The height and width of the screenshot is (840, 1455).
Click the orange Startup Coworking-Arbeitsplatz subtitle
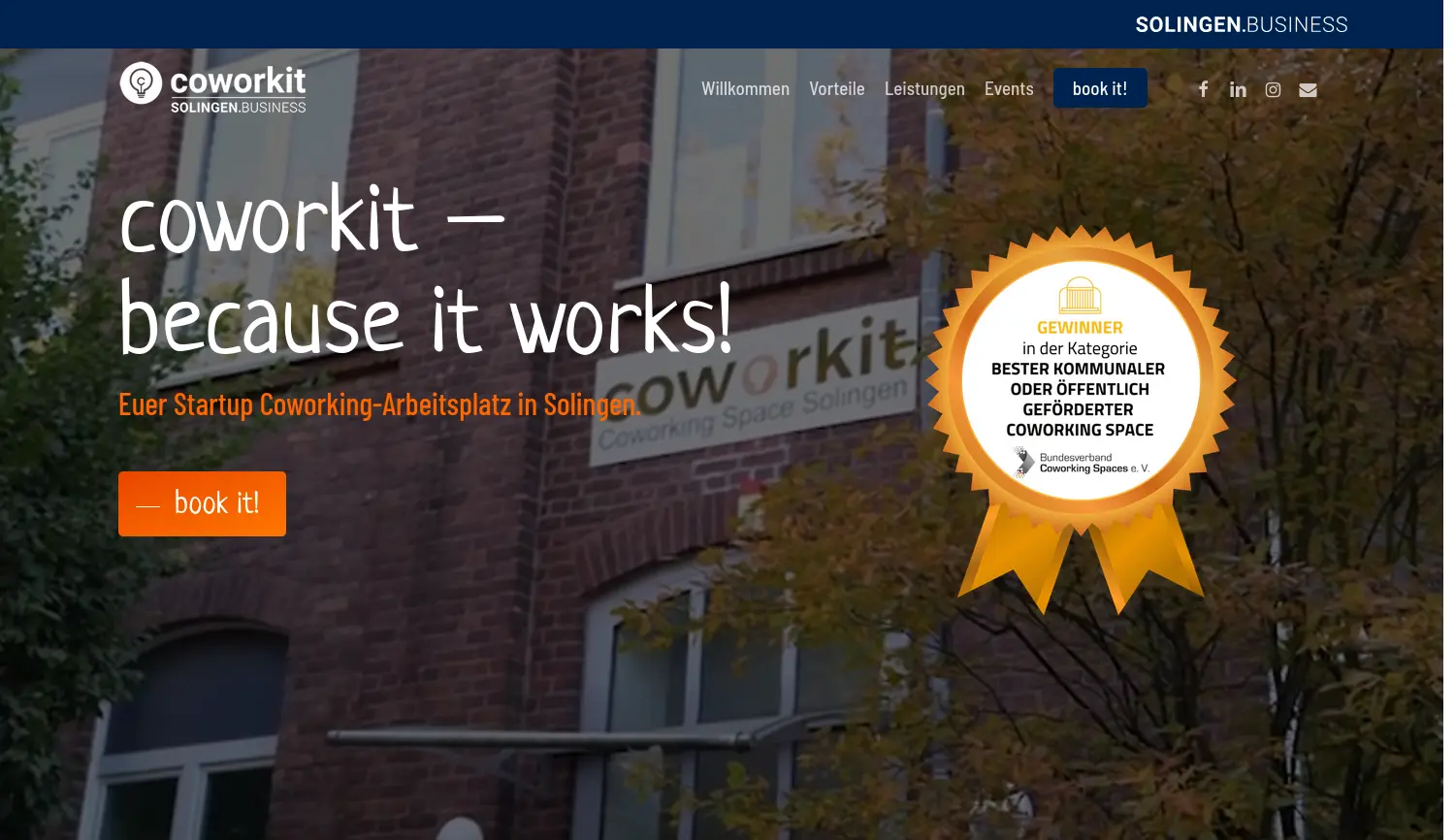tap(379, 404)
